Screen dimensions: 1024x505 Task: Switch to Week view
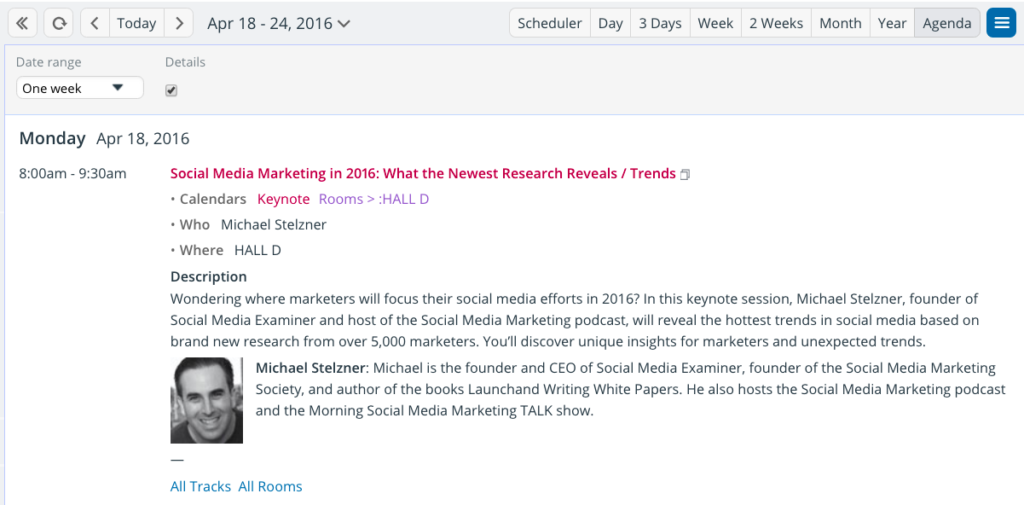pyautogui.click(x=715, y=24)
